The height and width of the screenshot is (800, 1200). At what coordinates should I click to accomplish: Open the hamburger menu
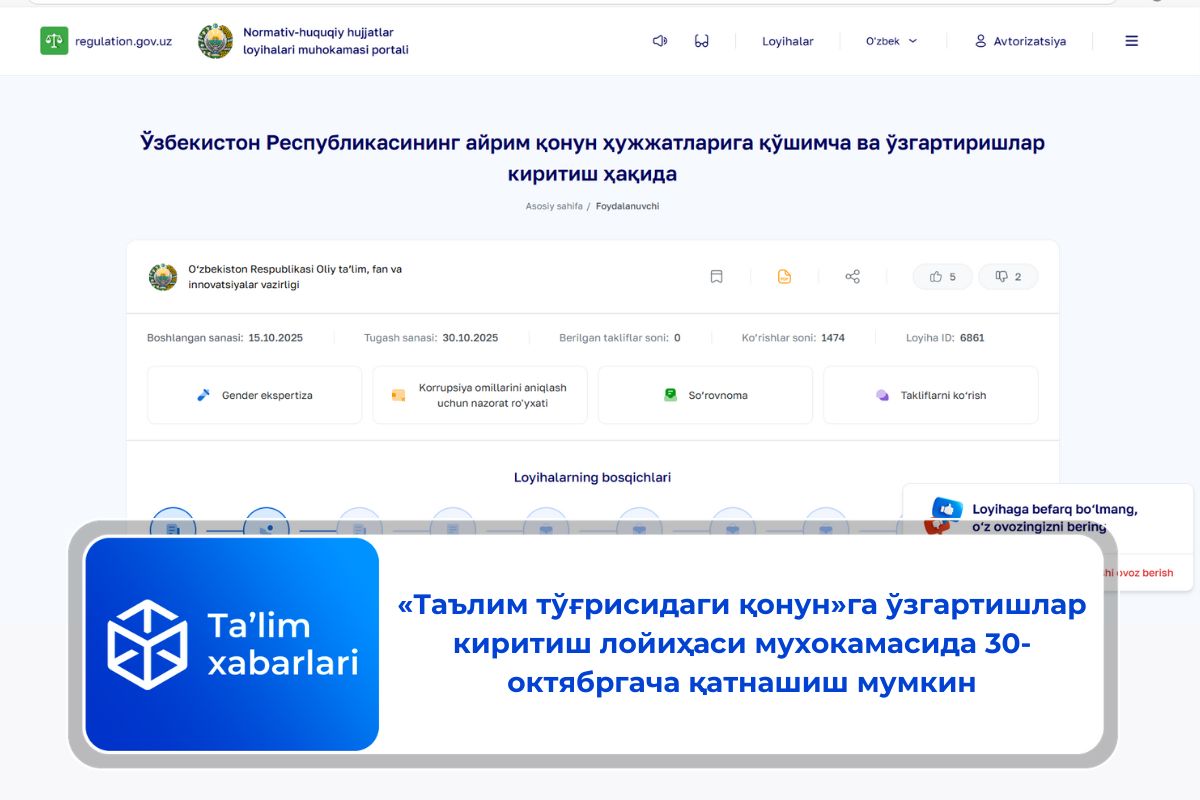click(1131, 41)
